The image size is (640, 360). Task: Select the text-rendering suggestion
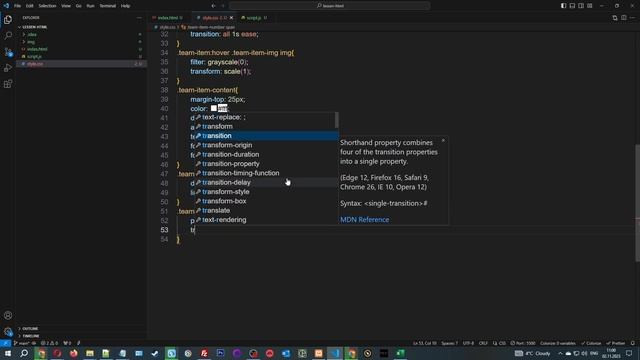(266, 220)
